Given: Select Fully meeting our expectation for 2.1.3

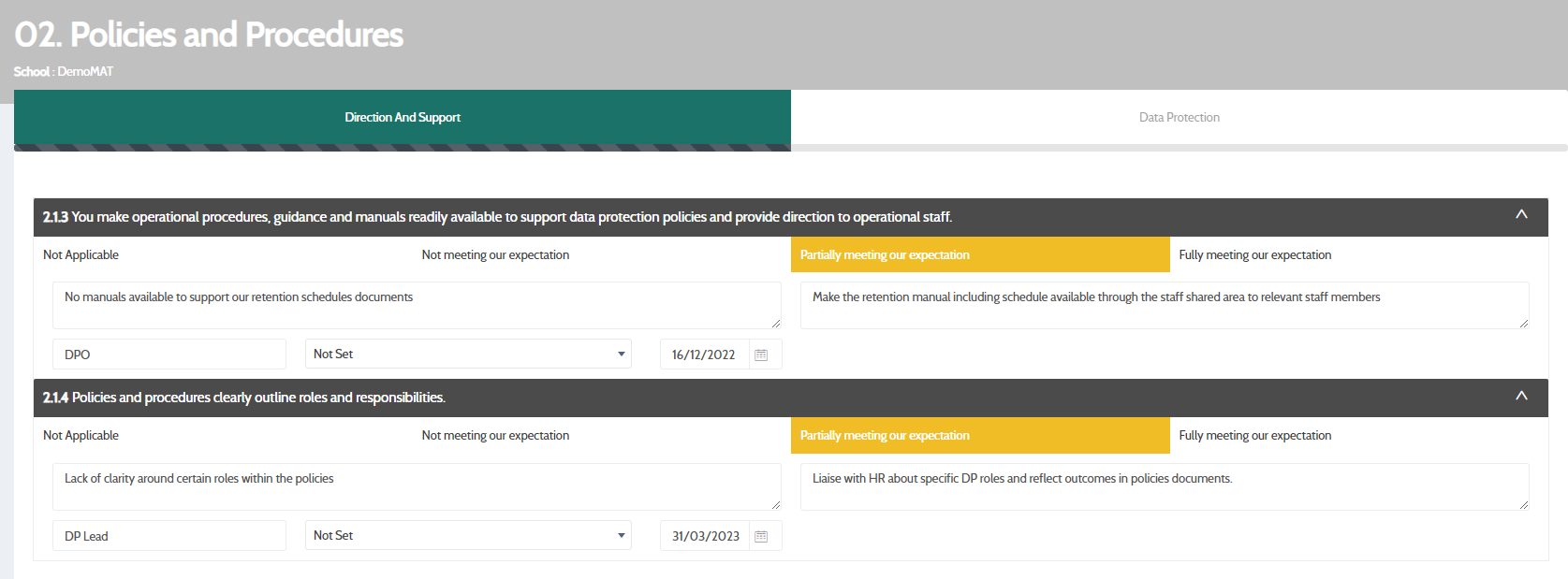Looking at the screenshot, I should pyautogui.click(x=1254, y=254).
